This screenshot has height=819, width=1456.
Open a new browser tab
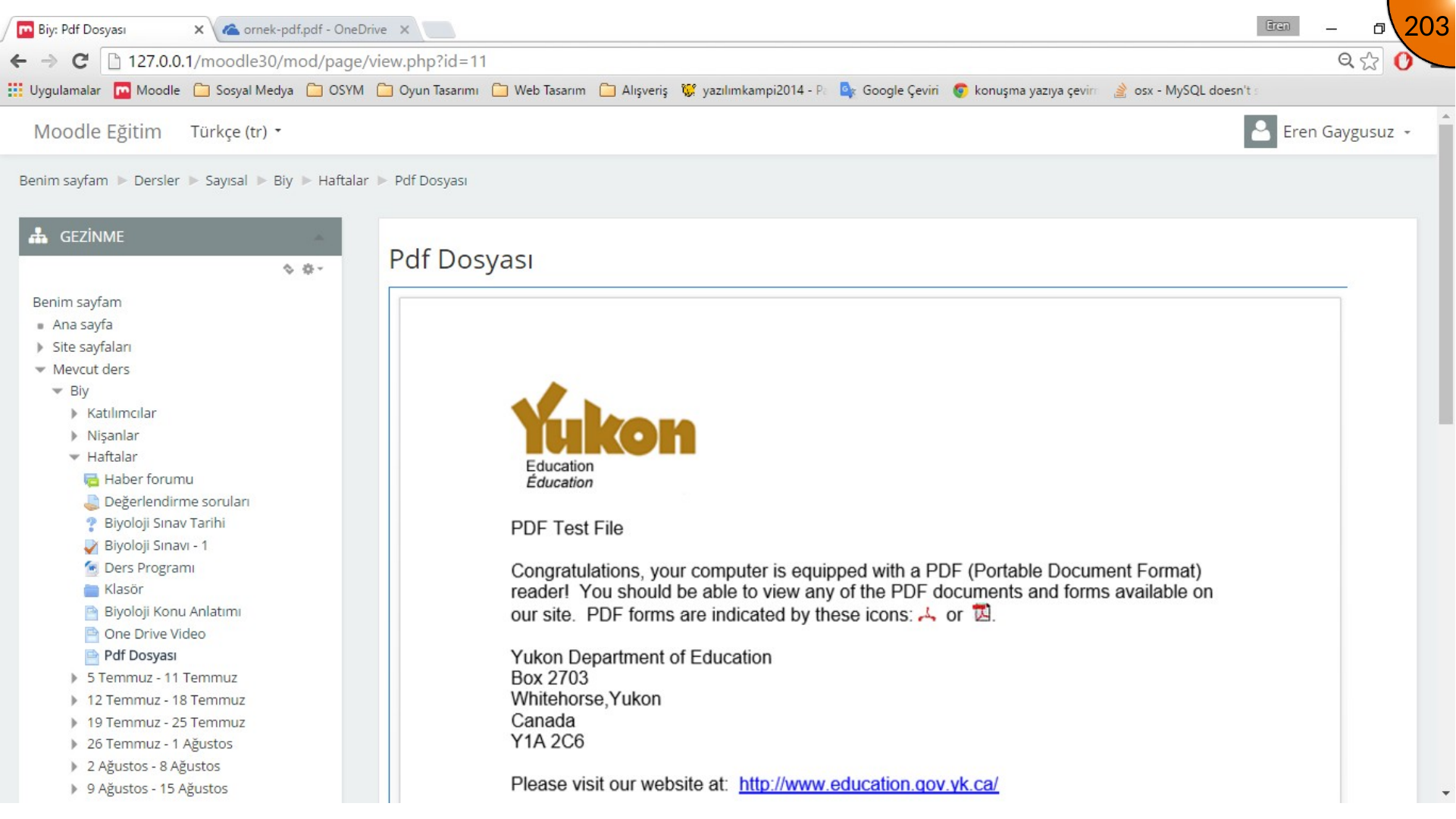click(x=439, y=30)
